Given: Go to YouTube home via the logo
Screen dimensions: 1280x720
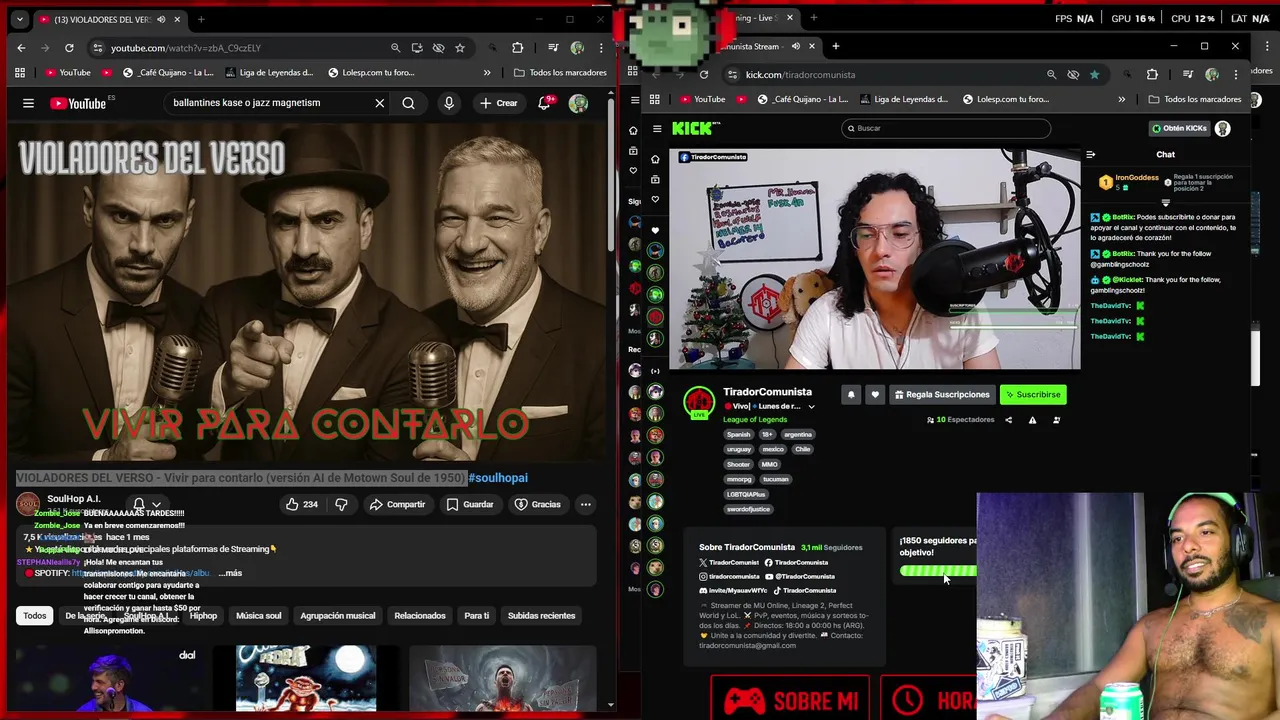Looking at the screenshot, I should [x=78, y=103].
